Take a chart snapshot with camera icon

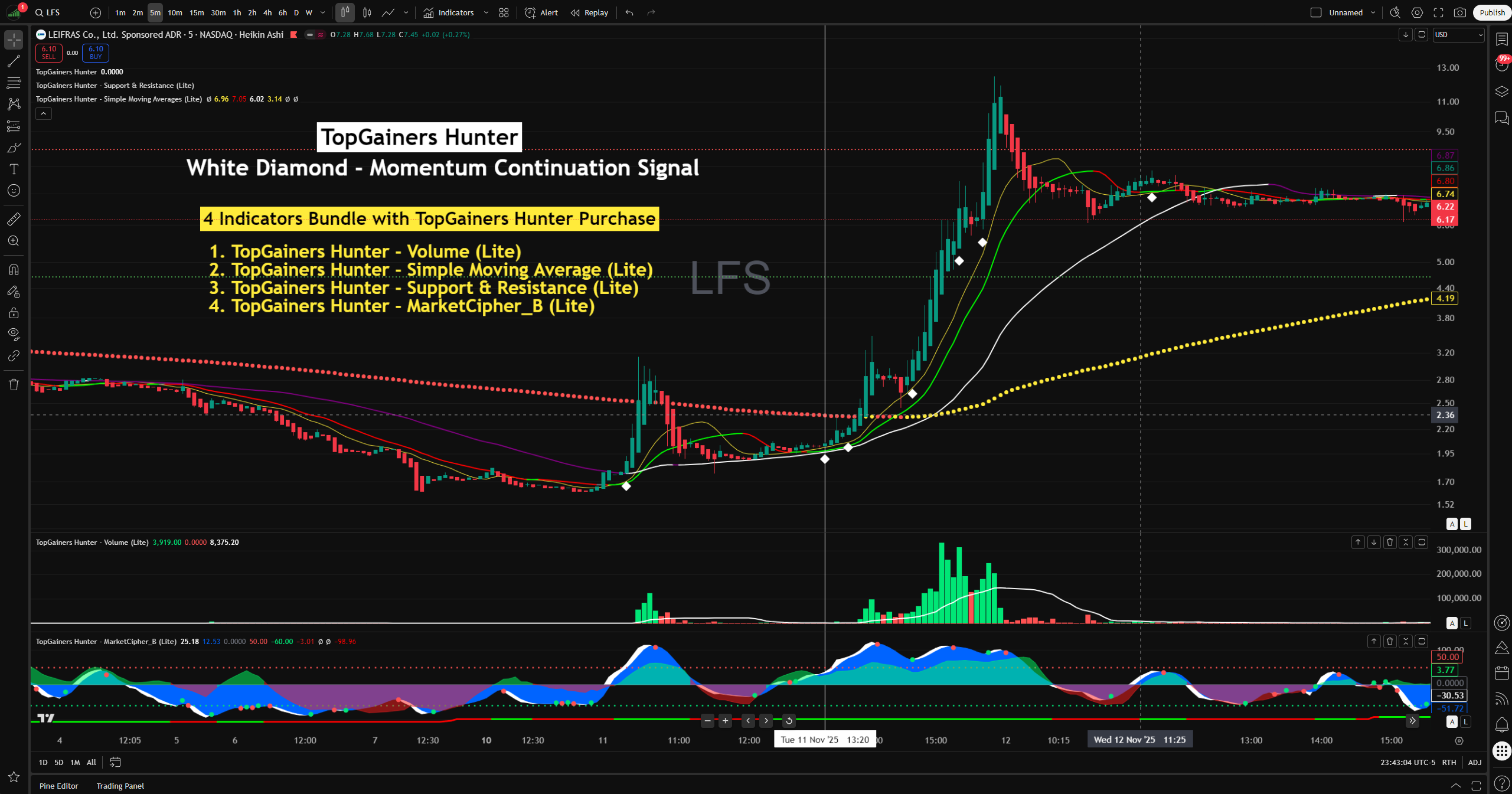tap(1459, 12)
